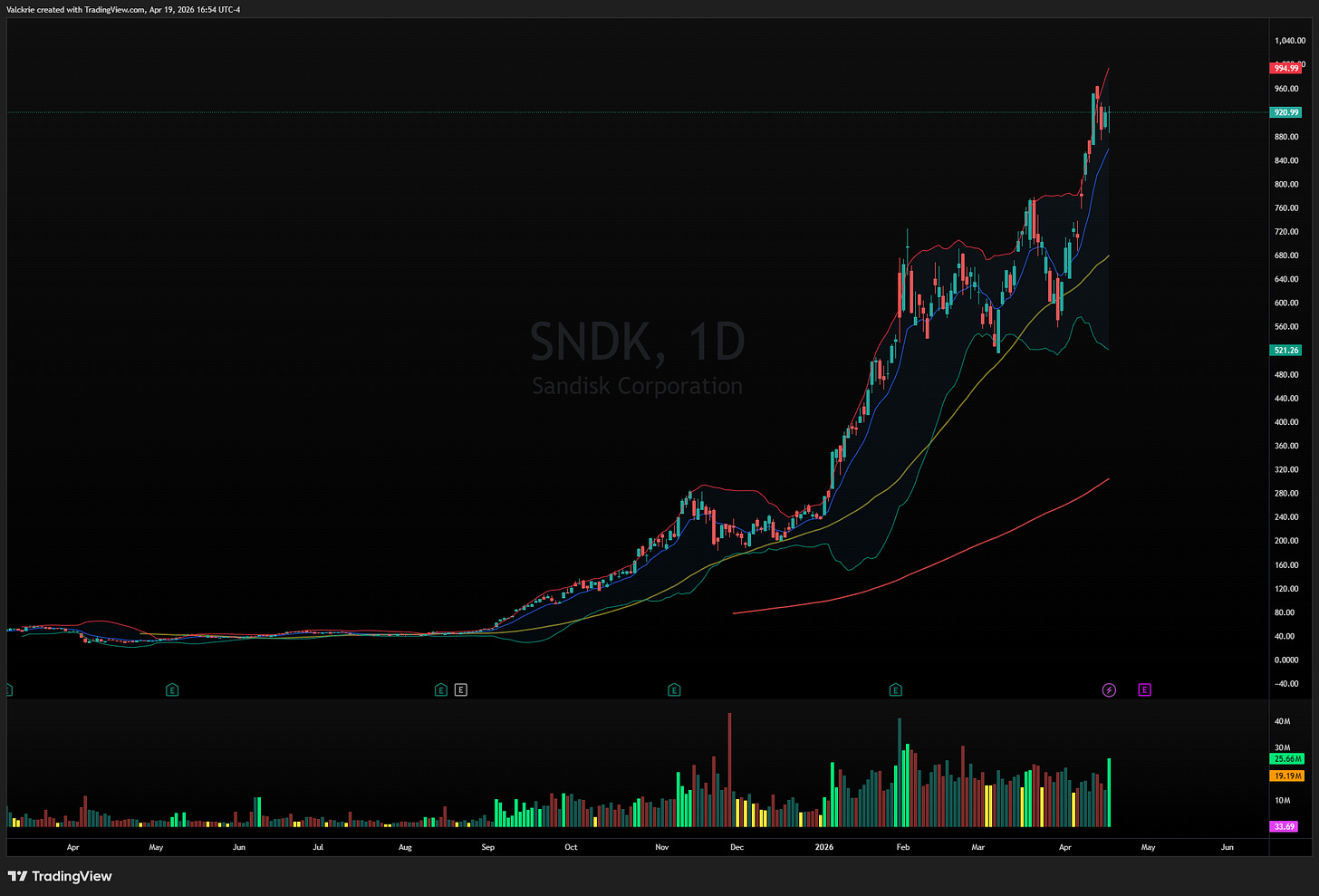Click the Aug time axis label
This screenshot has height=896, width=1319.
point(405,848)
